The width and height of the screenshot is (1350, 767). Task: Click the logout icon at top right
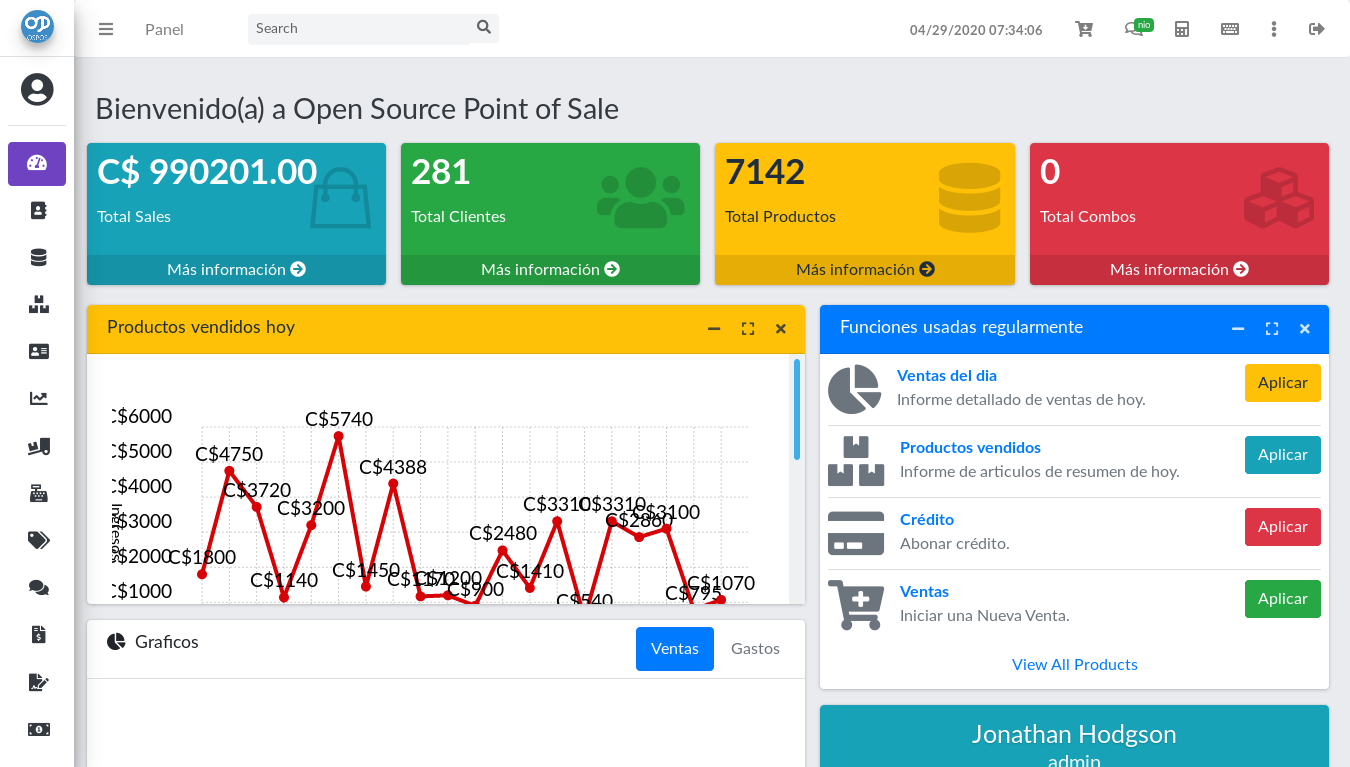[1317, 29]
